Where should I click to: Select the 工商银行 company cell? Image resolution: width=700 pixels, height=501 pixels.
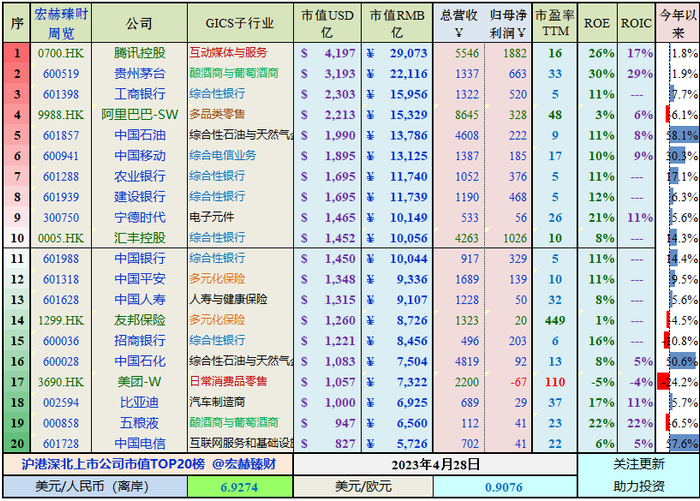139,94
